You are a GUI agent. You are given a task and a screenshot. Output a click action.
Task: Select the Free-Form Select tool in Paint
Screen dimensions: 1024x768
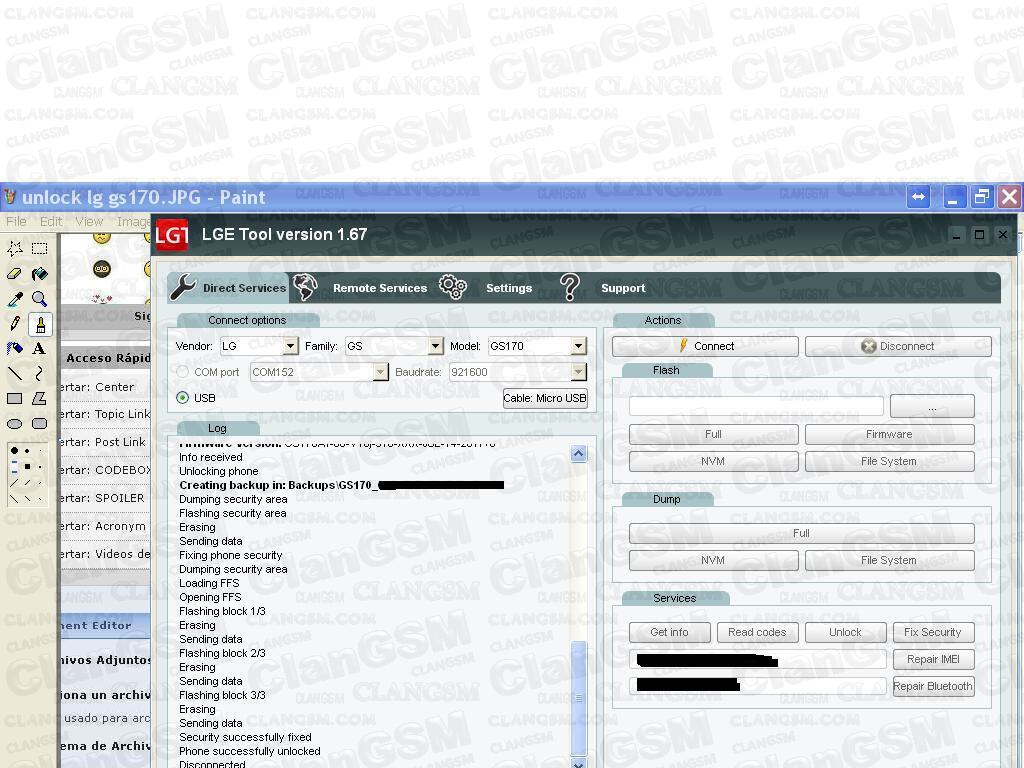click(x=14, y=248)
